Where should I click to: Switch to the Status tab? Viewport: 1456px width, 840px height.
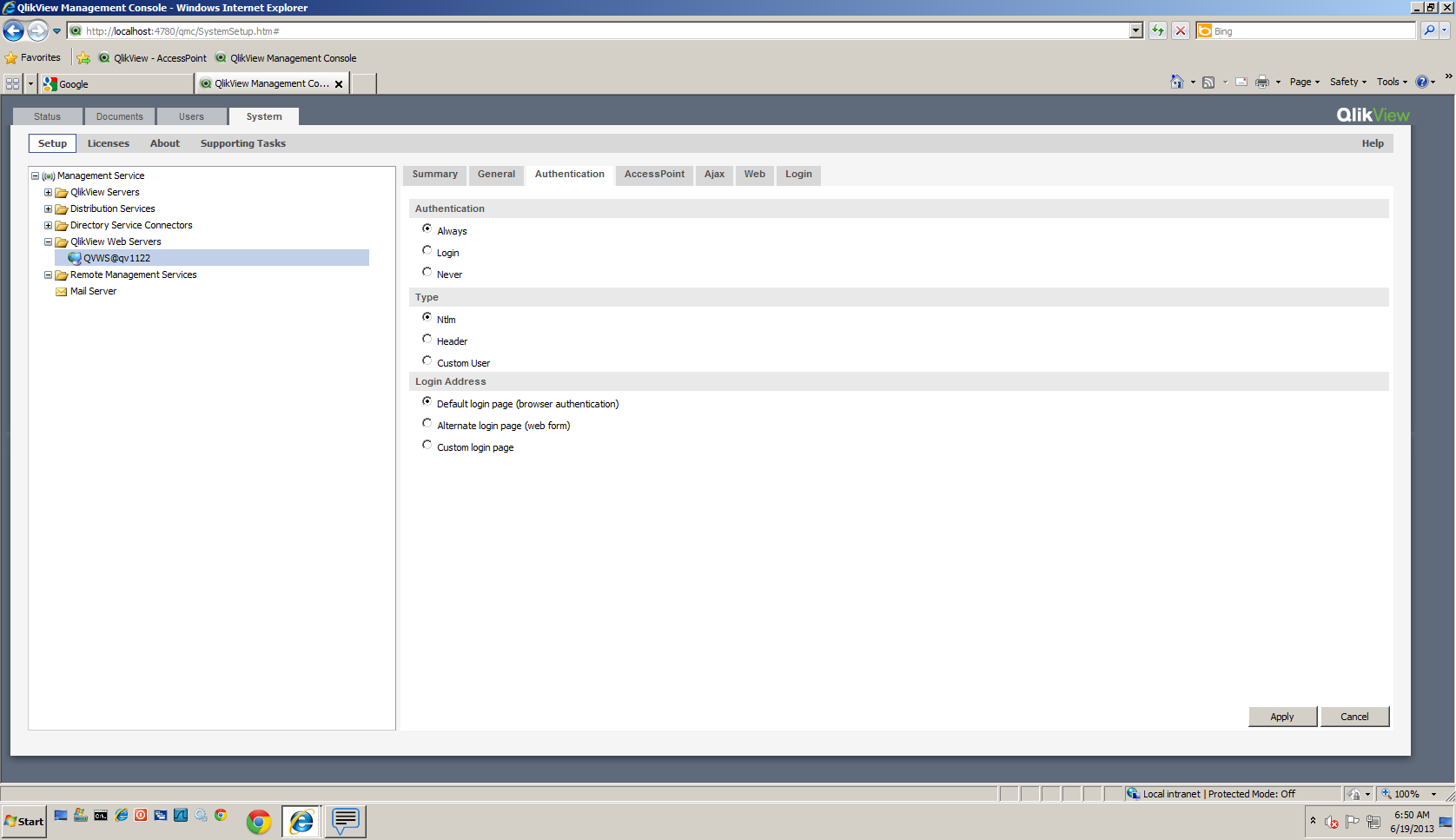point(48,116)
